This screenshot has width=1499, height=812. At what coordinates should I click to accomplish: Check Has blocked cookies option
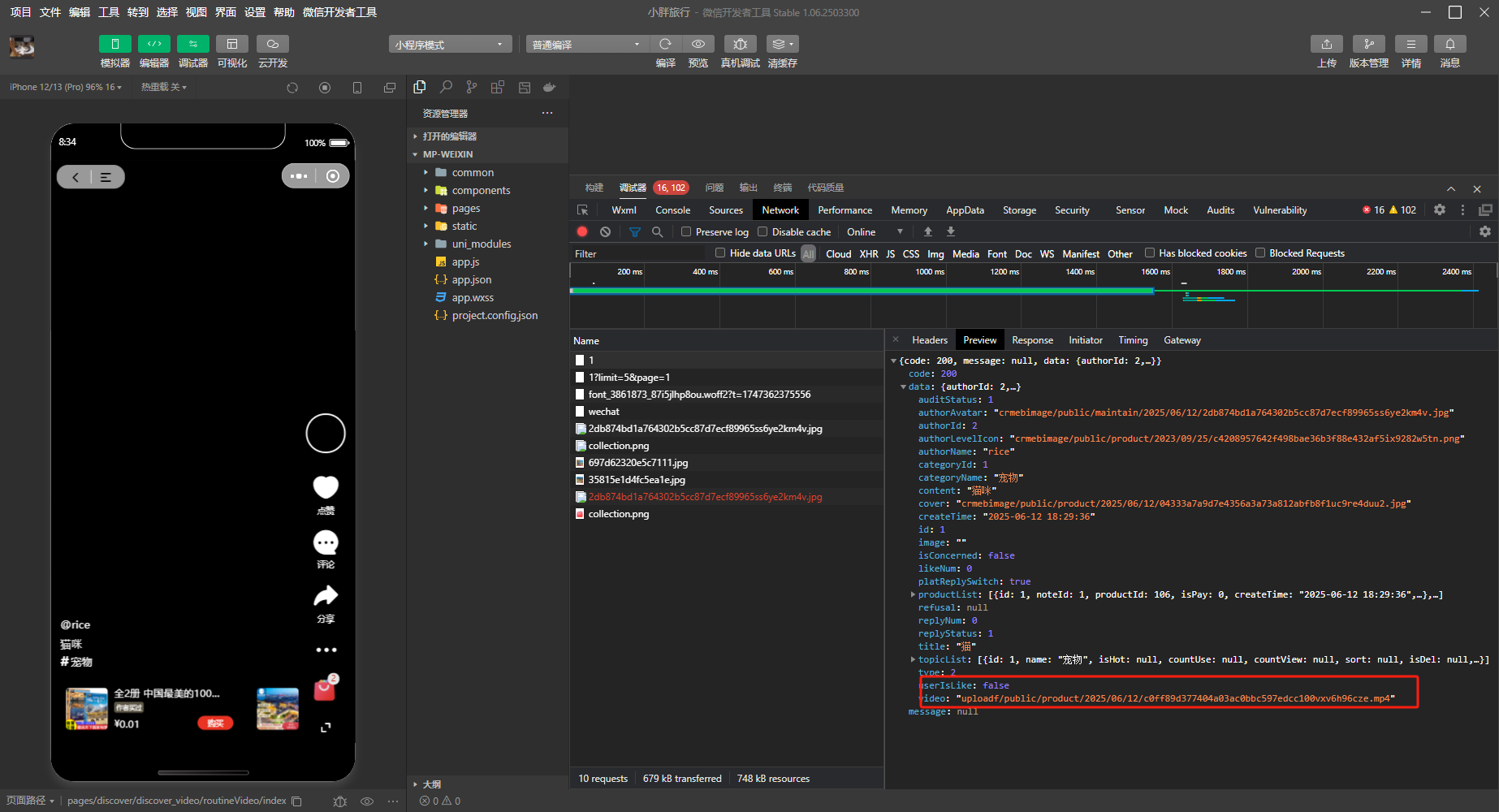point(1150,253)
